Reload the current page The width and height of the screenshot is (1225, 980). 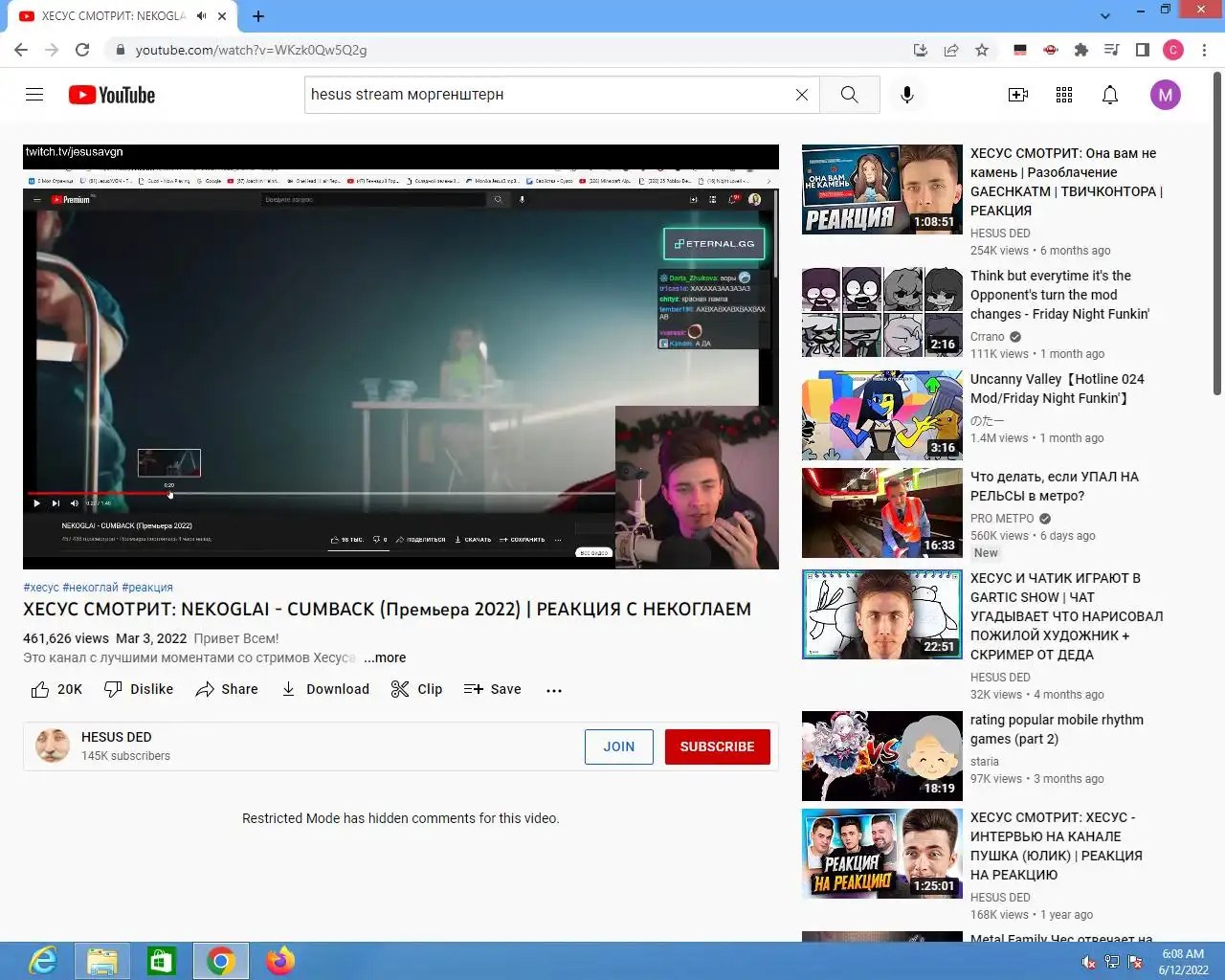[82, 50]
